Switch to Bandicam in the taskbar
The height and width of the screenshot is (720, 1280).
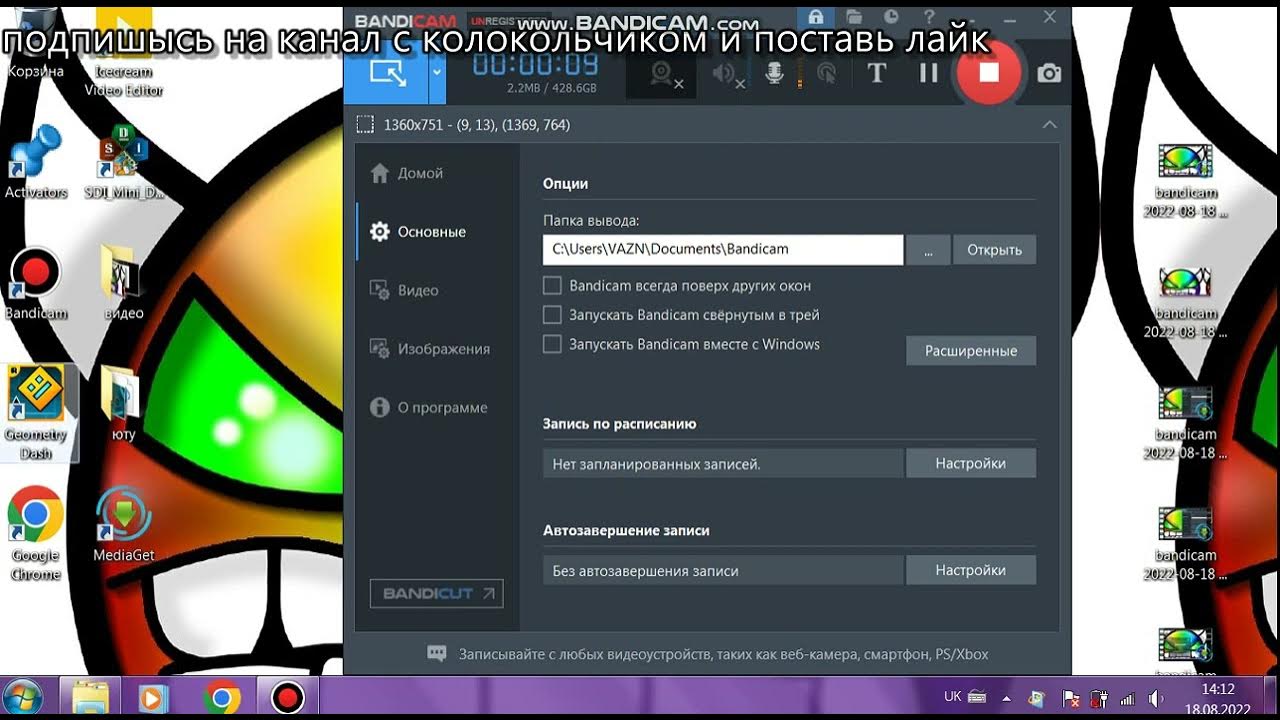288,696
